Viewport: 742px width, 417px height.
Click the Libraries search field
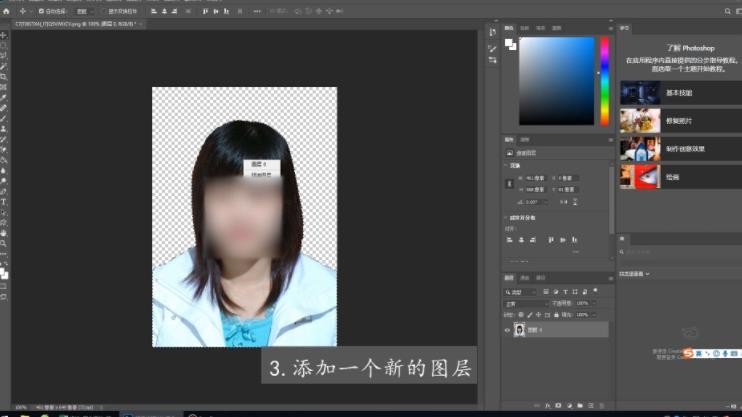click(681, 252)
